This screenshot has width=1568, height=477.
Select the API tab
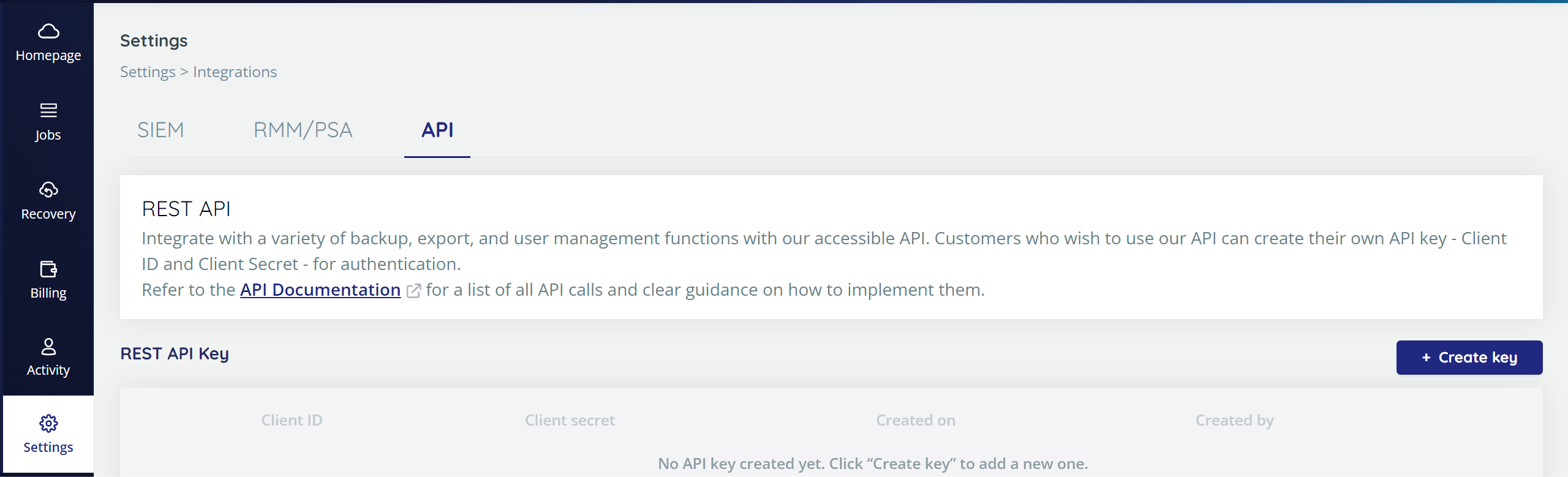point(437,130)
